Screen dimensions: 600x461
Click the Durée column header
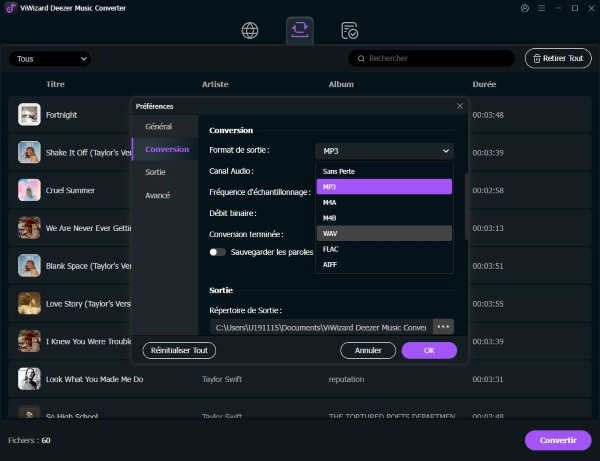(x=484, y=84)
